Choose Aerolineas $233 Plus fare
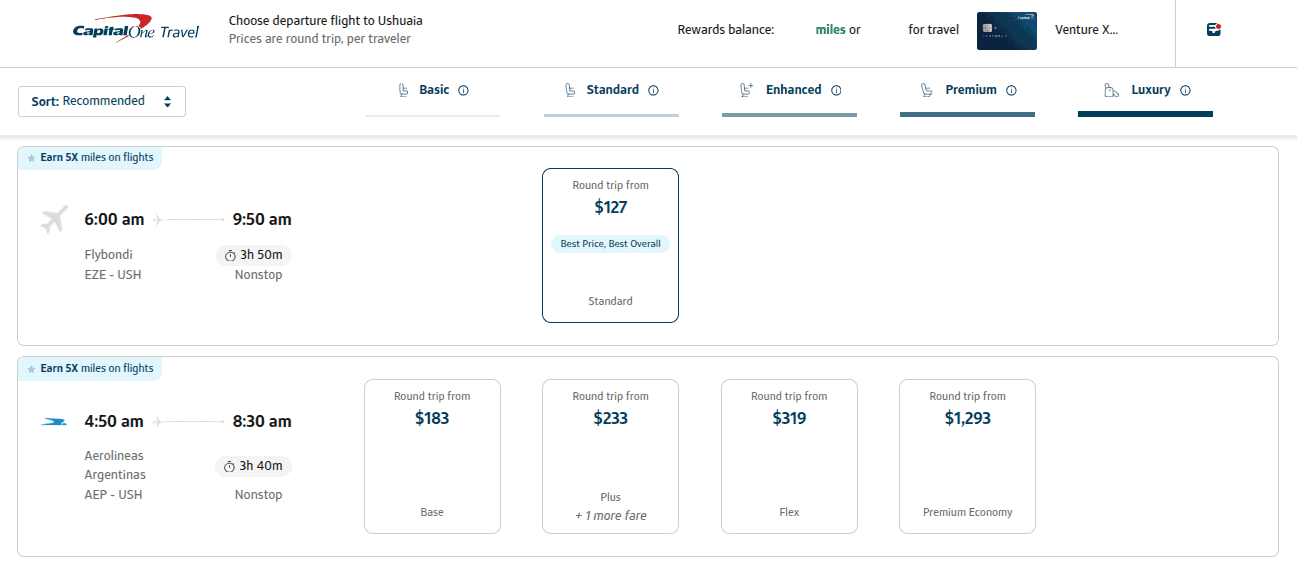This screenshot has width=1297, height=563. click(610, 456)
